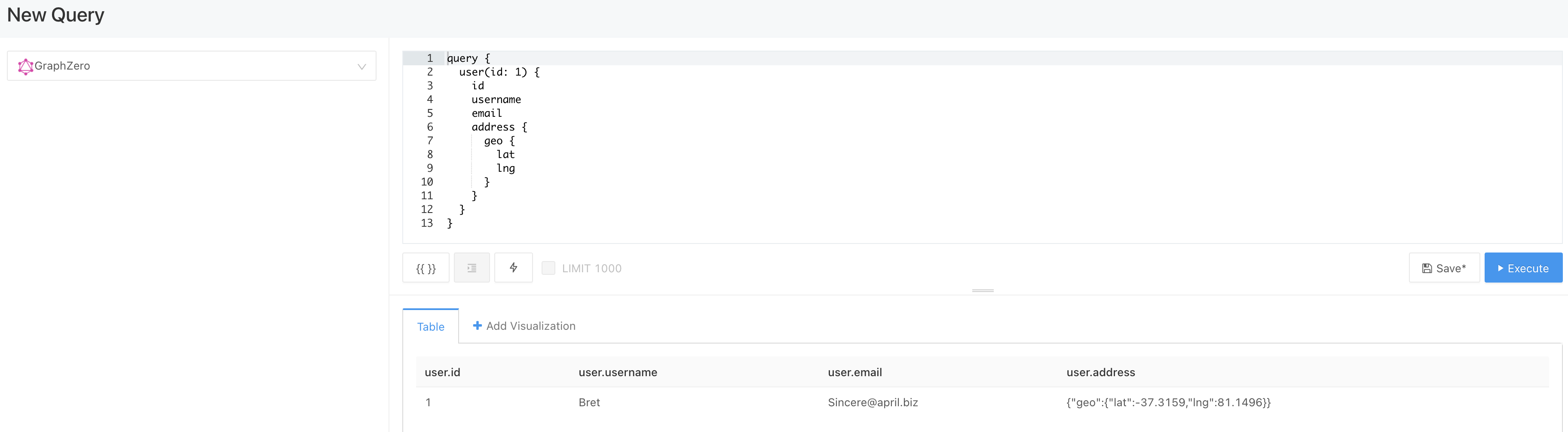Viewport: 1568px width, 432px height.
Task: Insert a parameter with the {{ }} button
Action: [426, 268]
